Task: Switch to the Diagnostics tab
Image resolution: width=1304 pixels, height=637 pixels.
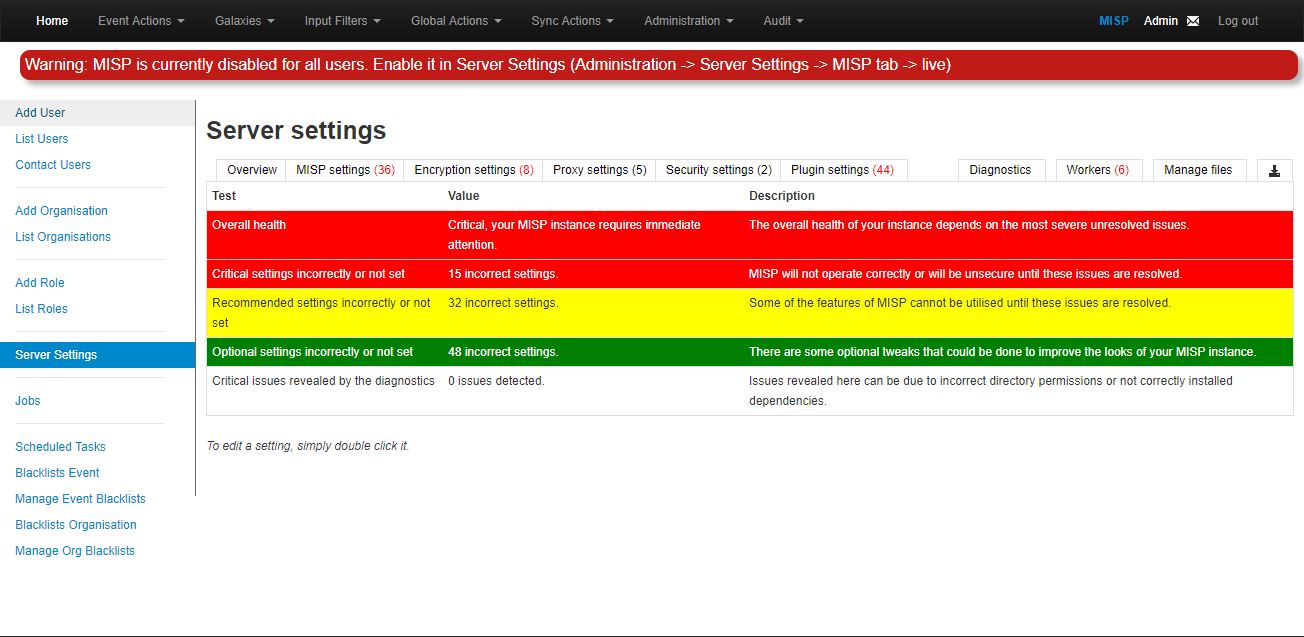Action: [x=1000, y=169]
